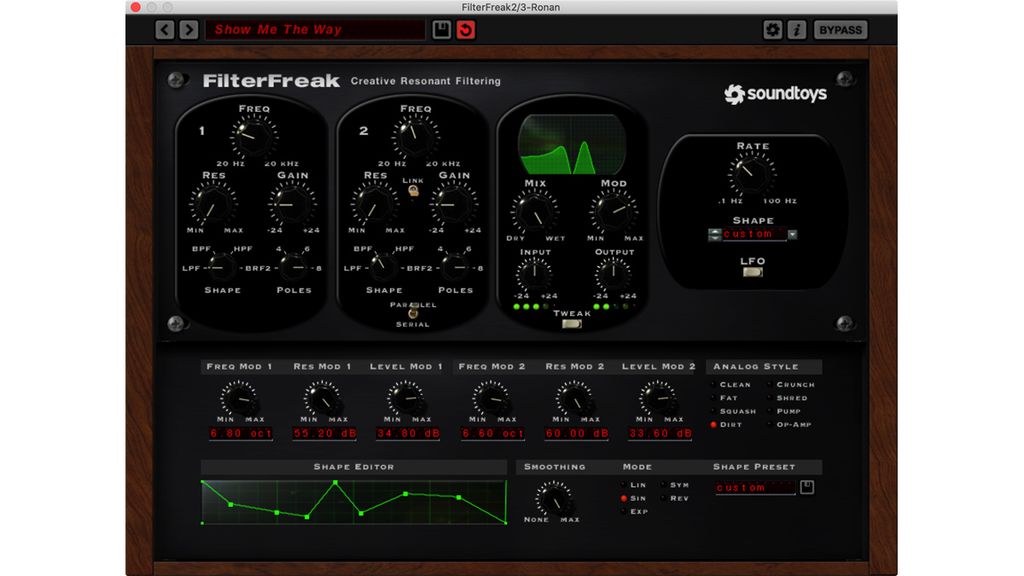This screenshot has height=576, width=1024.
Task: Click the Mod knob next to the scope
Action: pyautogui.click(x=614, y=210)
